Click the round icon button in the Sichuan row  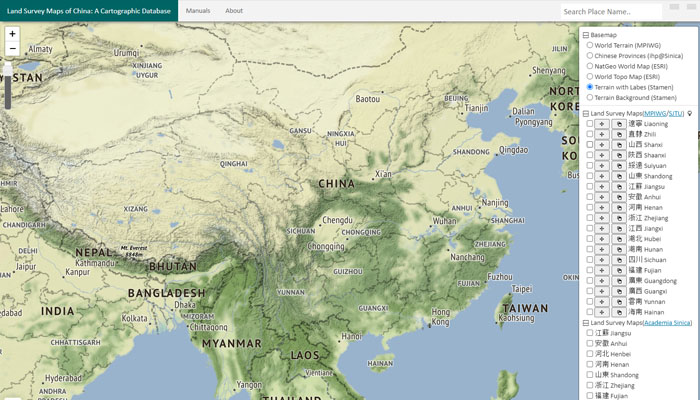[619, 260]
